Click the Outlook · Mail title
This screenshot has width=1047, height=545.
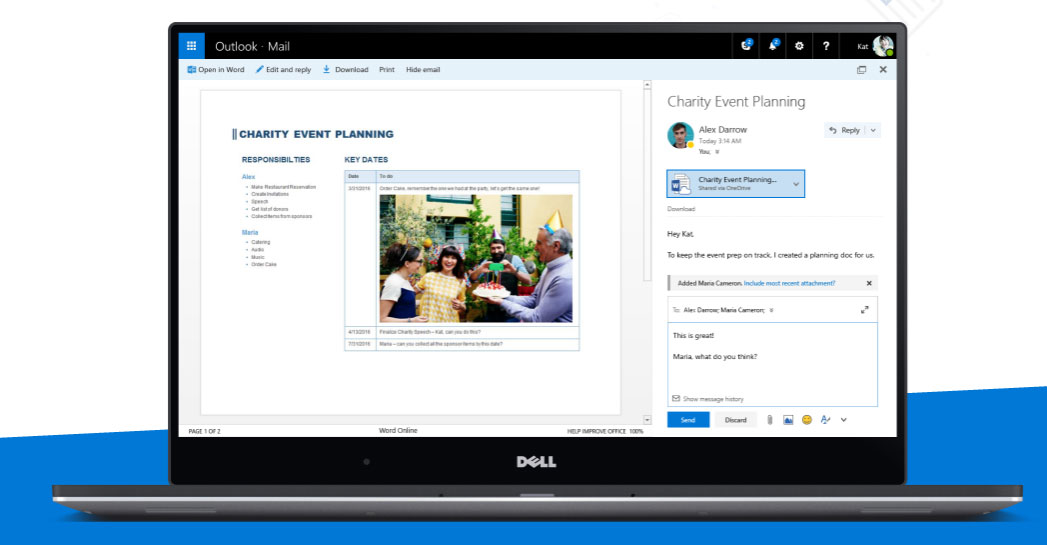point(252,46)
